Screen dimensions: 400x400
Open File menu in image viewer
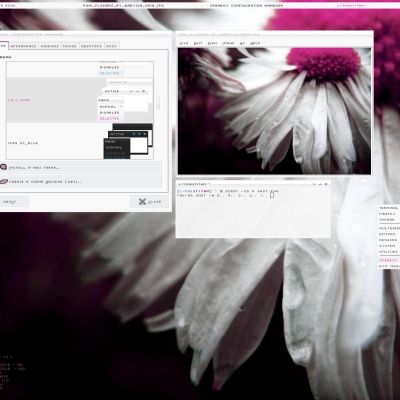(184, 43)
